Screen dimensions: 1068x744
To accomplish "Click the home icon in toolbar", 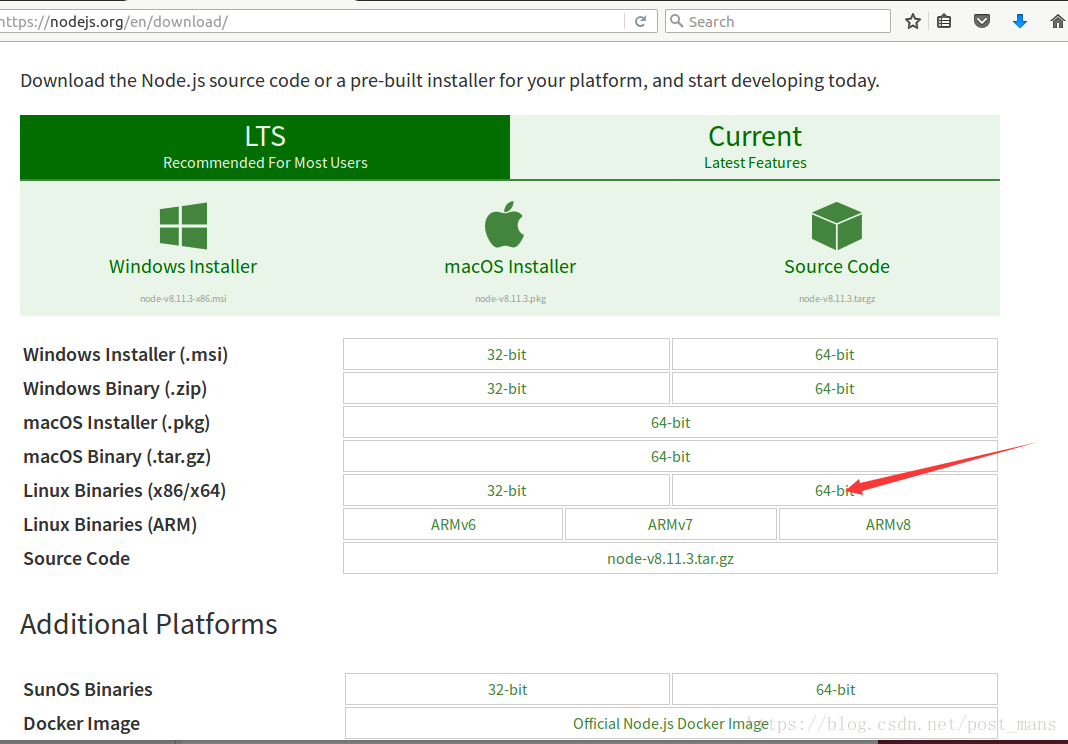I will (1058, 21).
